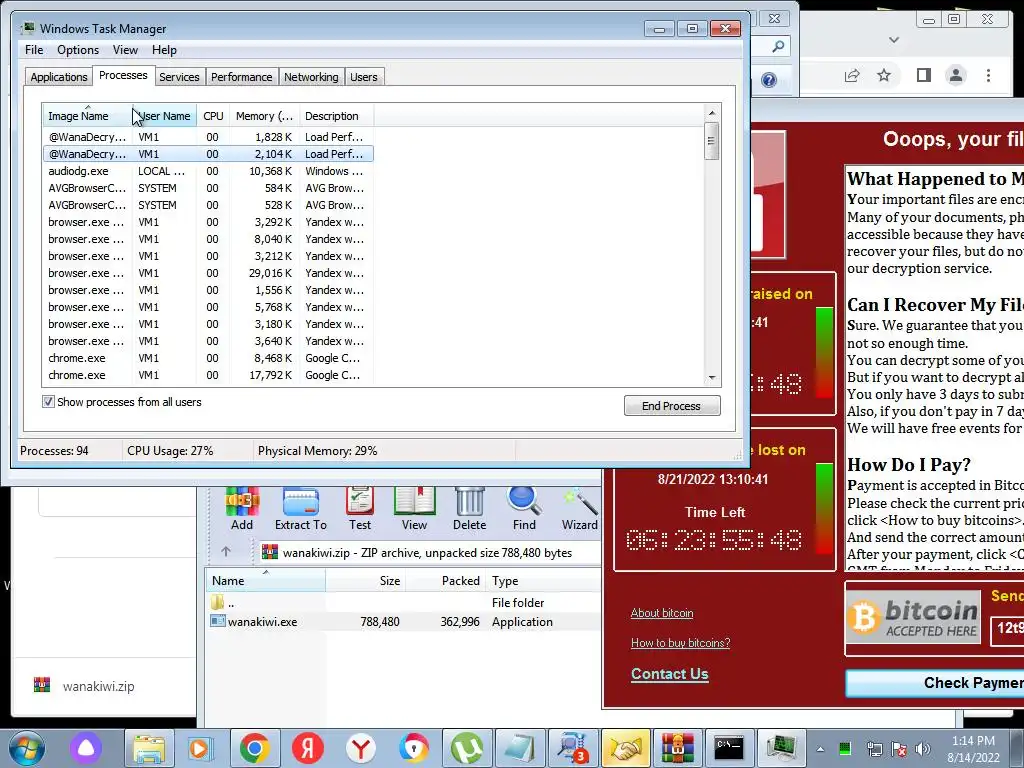
Task: Click the WinRAR View icon
Action: tap(414, 508)
